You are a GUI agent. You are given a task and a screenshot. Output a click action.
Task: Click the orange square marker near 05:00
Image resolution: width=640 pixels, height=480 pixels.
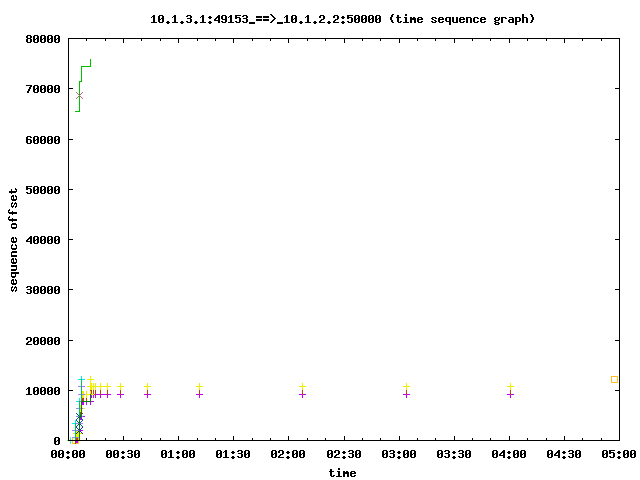coord(614,379)
